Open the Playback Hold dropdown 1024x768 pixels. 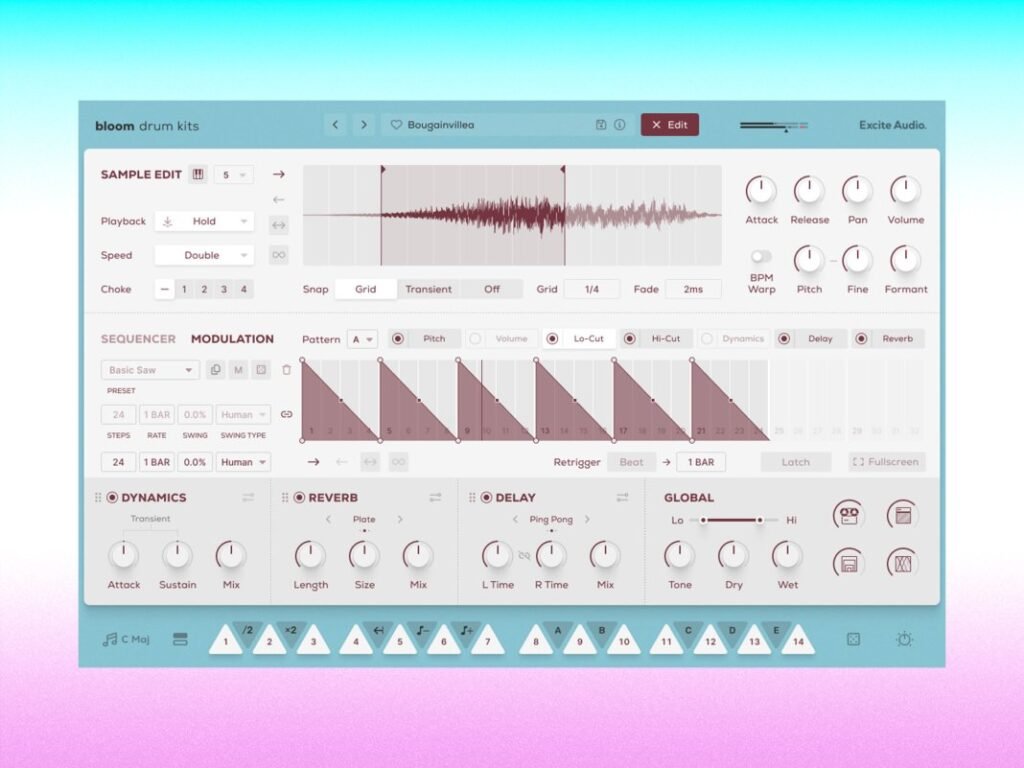click(x=203, y=221)
